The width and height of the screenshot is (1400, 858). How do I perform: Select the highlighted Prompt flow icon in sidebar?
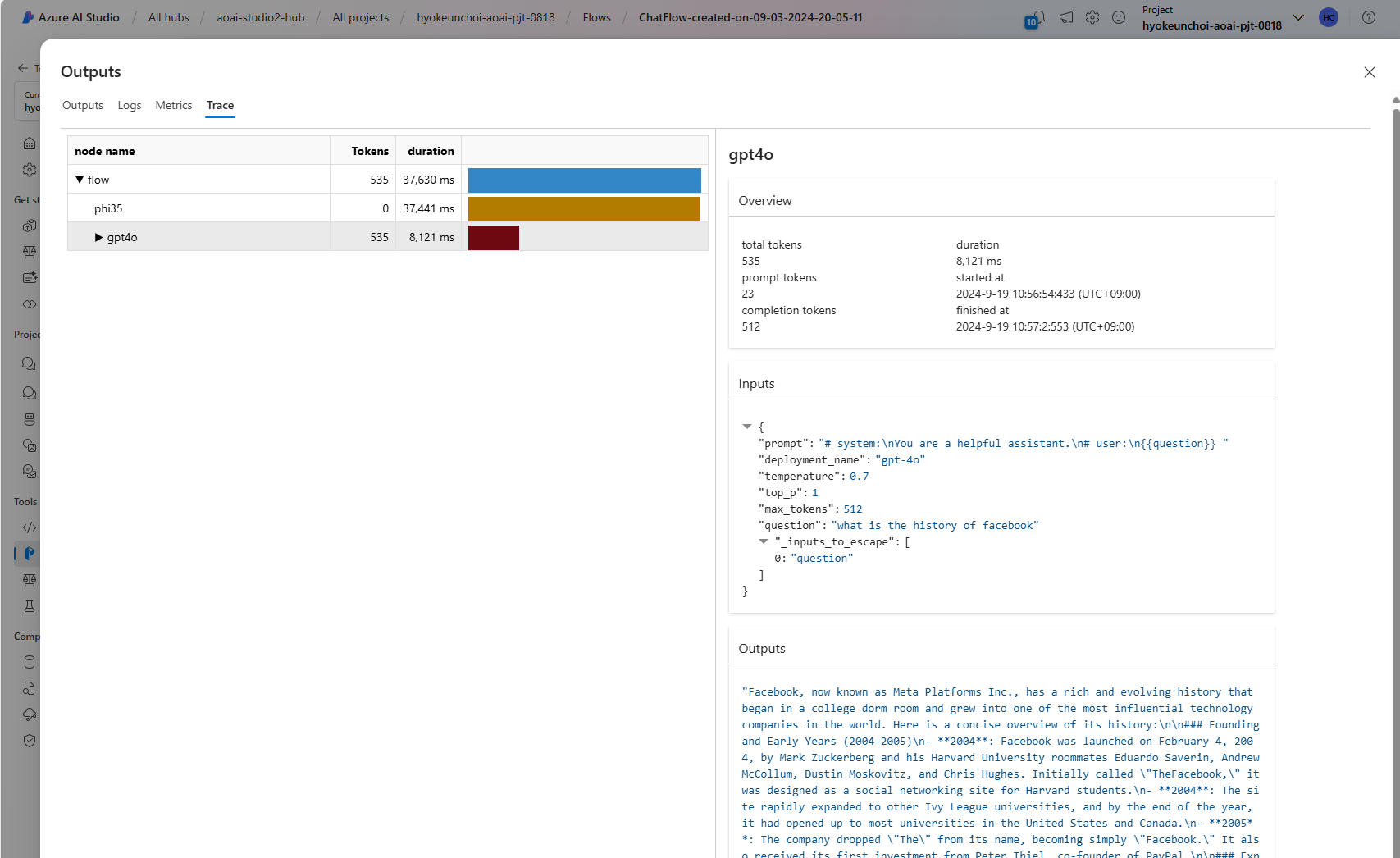[29, 554]
